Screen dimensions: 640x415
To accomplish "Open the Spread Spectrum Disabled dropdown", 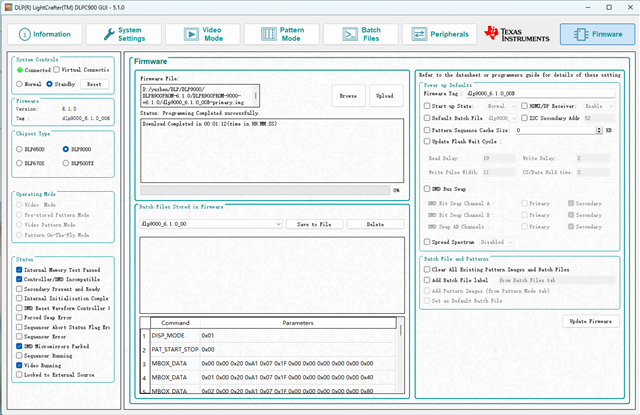I will pyautogui.click(x=496, y=242).
